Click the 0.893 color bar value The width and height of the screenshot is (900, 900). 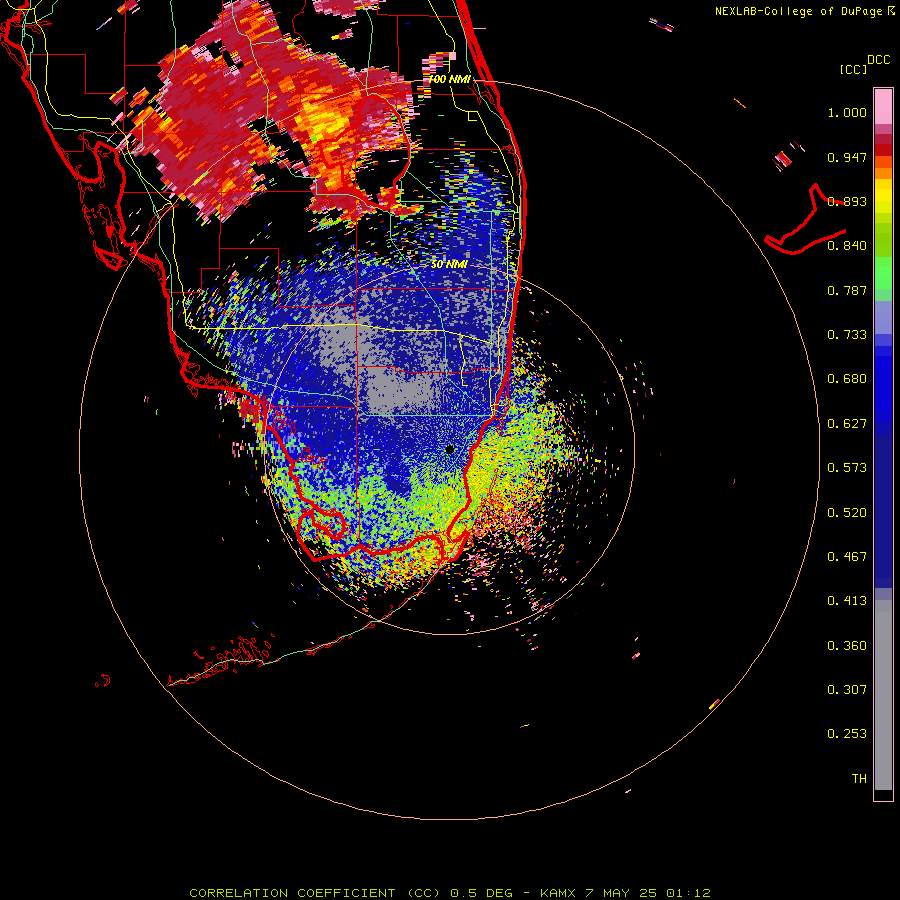(847, 201)
